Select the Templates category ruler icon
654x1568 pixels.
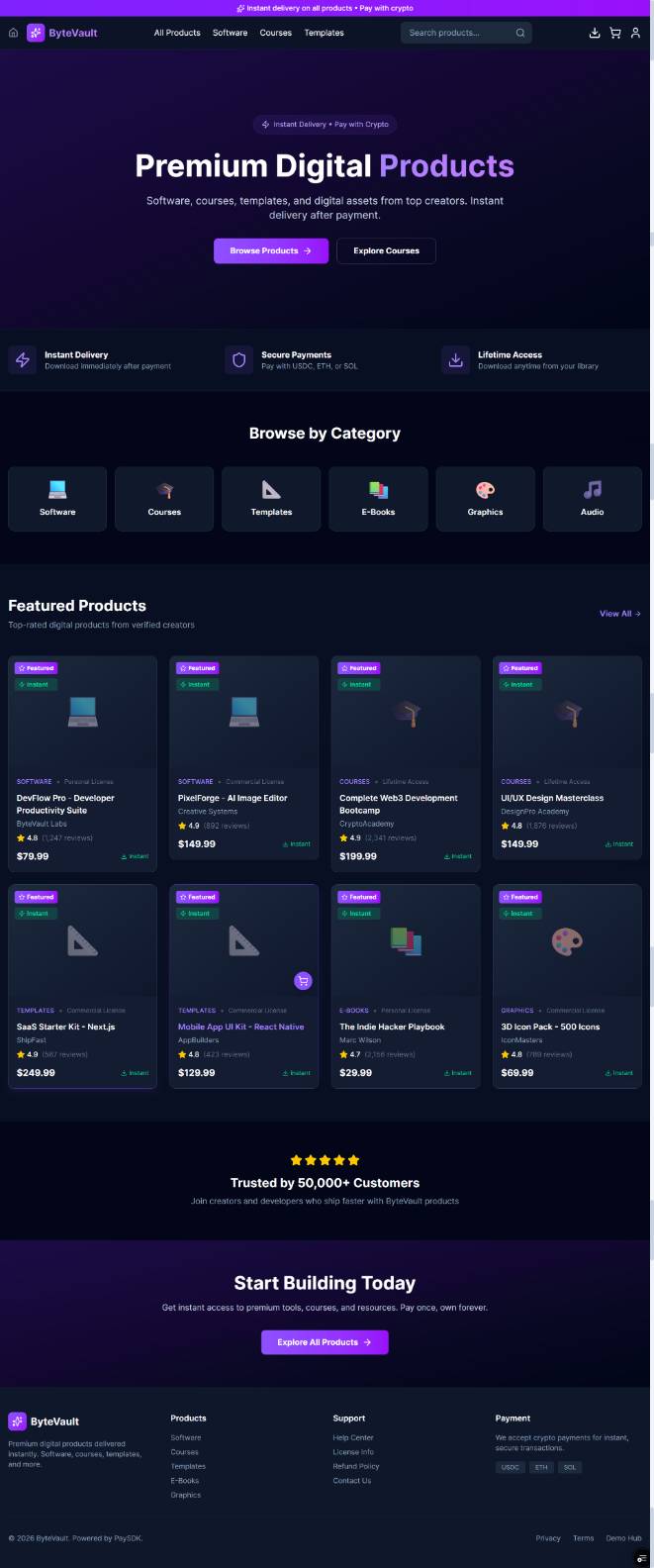[271, 489]
